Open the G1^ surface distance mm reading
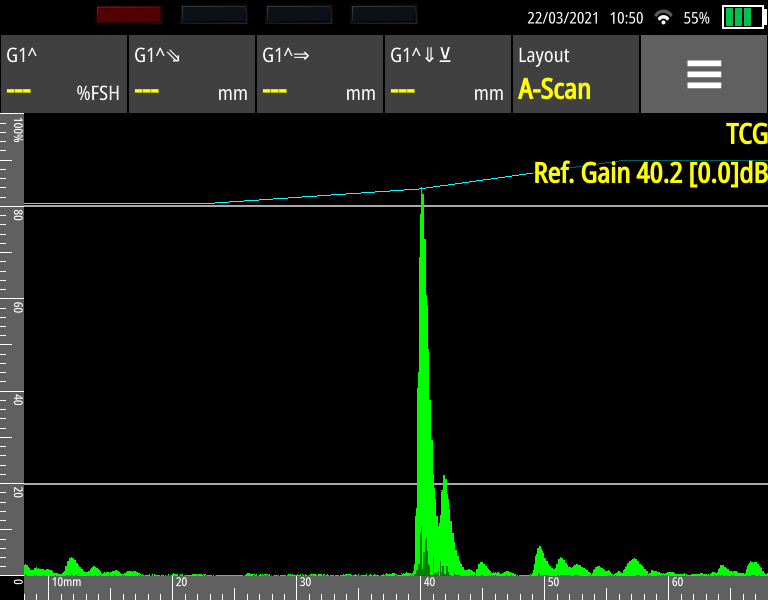This screenshot has width=768, height=600. (319, 75)
